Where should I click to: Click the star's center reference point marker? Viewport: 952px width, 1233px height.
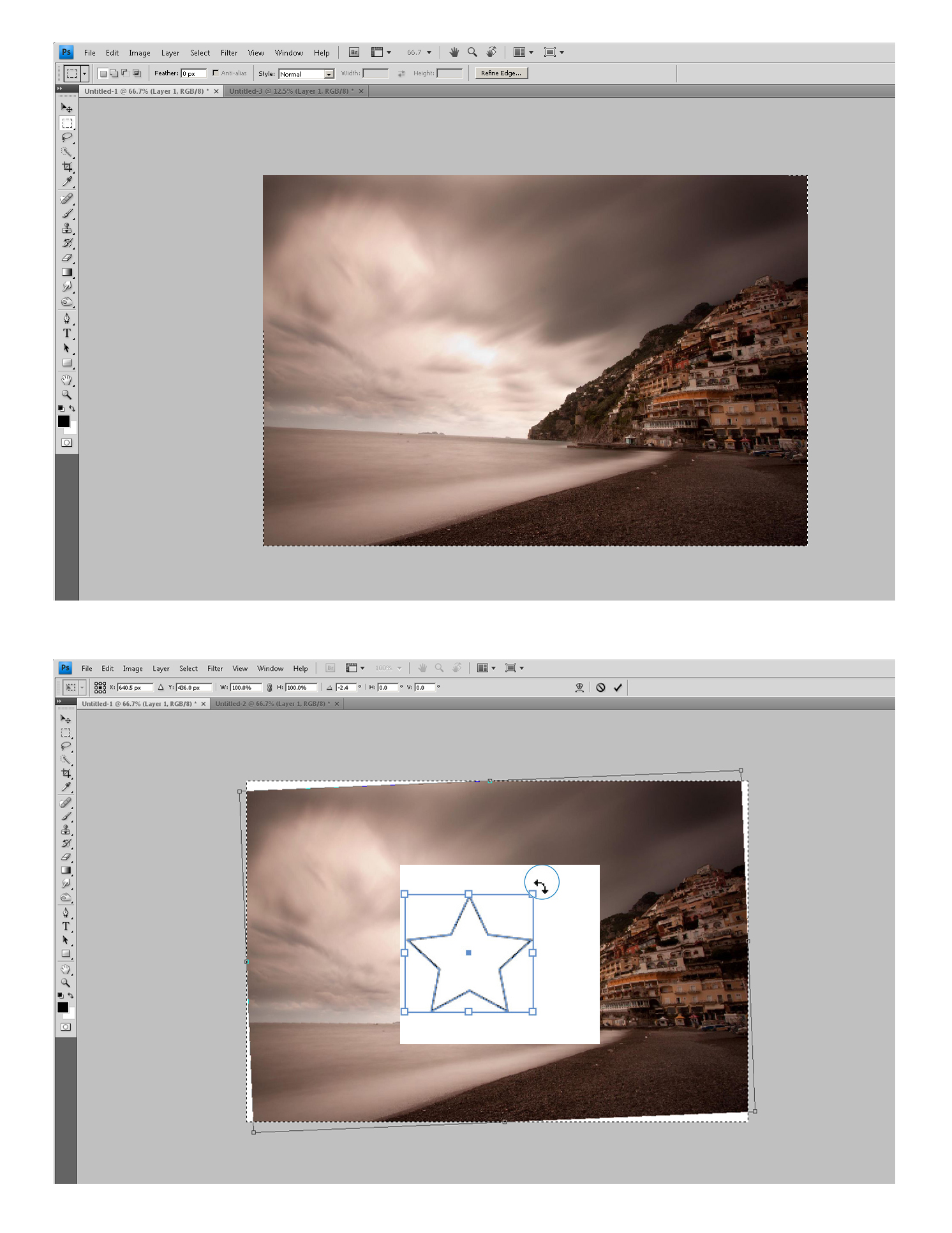[468, 953]
